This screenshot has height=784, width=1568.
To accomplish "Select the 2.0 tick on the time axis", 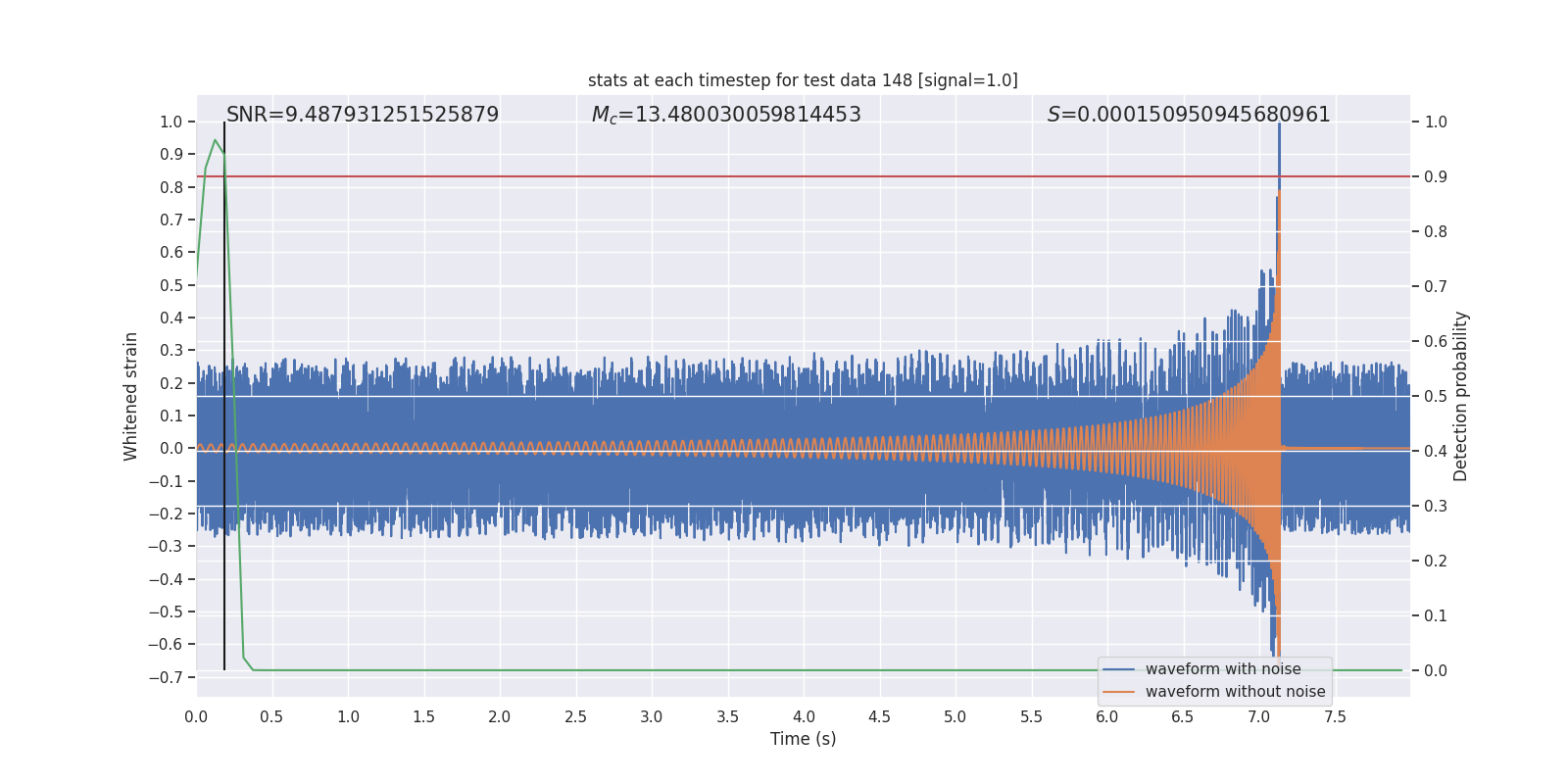I will click(x=500, y=717).
